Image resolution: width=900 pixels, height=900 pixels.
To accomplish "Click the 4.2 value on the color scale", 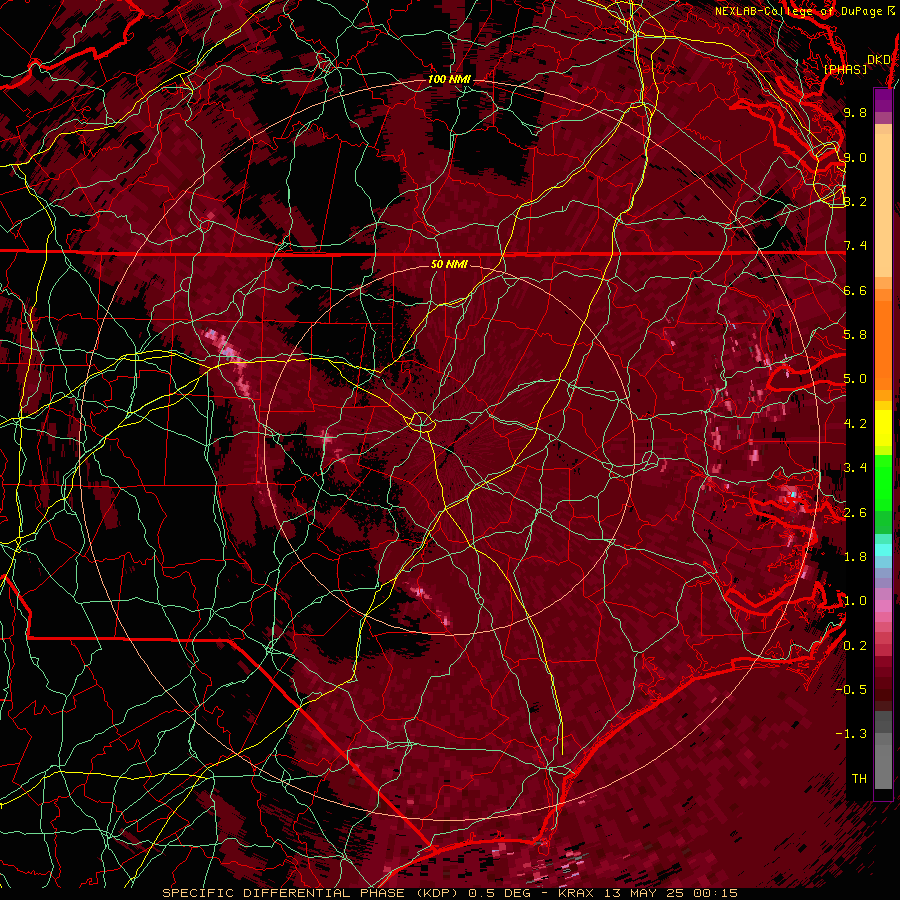I will (855, 424).
